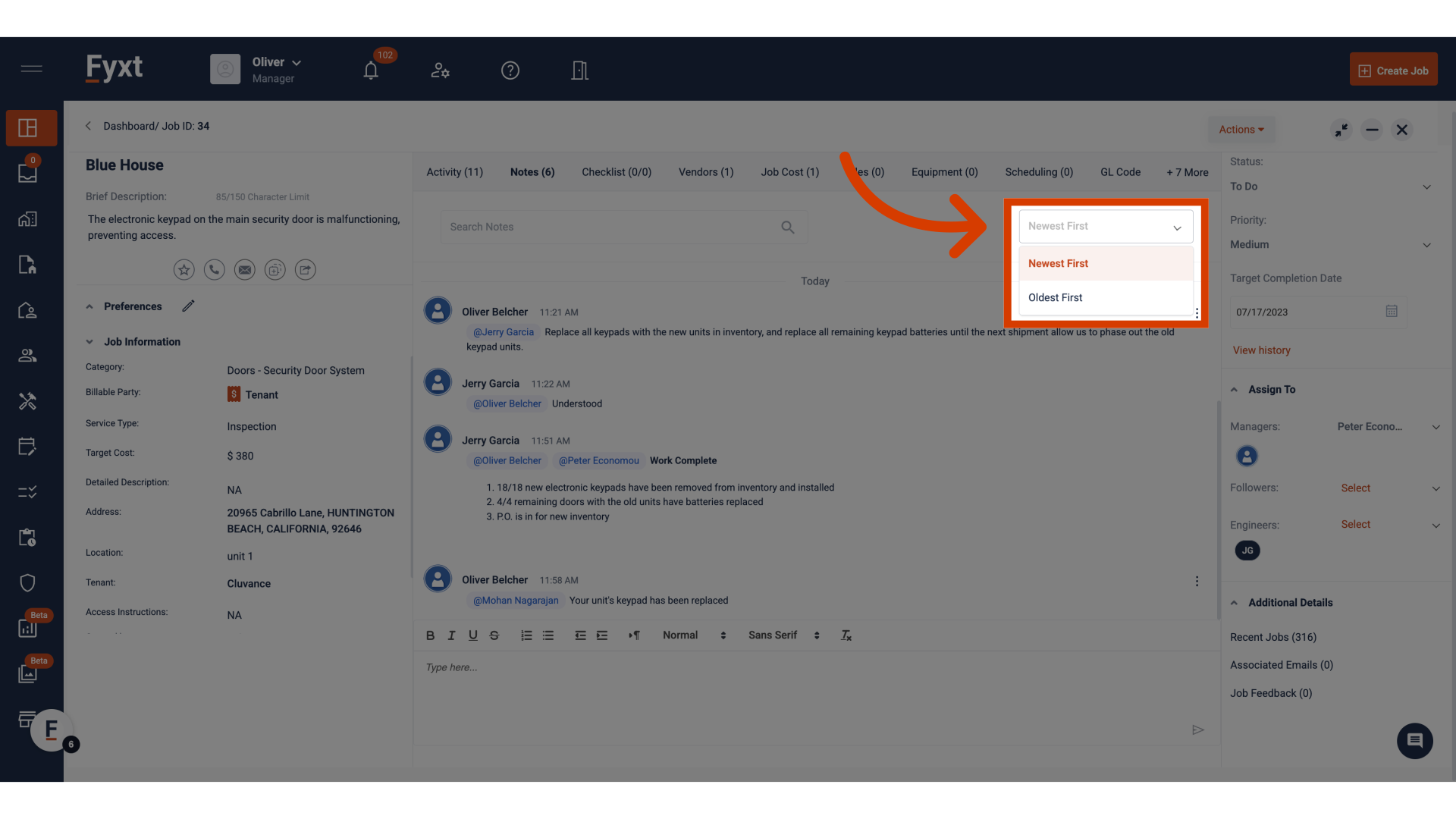1456x819 pixels.
Task: Open the View history link
Action: click(1261, 350)
